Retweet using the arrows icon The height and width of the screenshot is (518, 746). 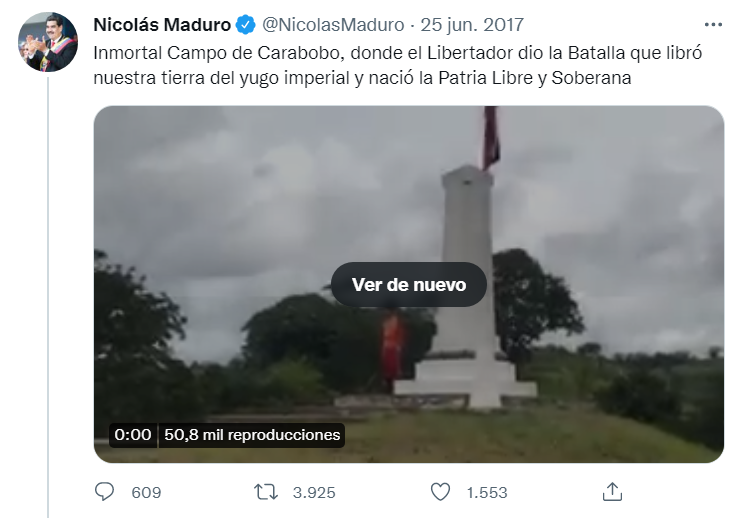tap(265, 492)
